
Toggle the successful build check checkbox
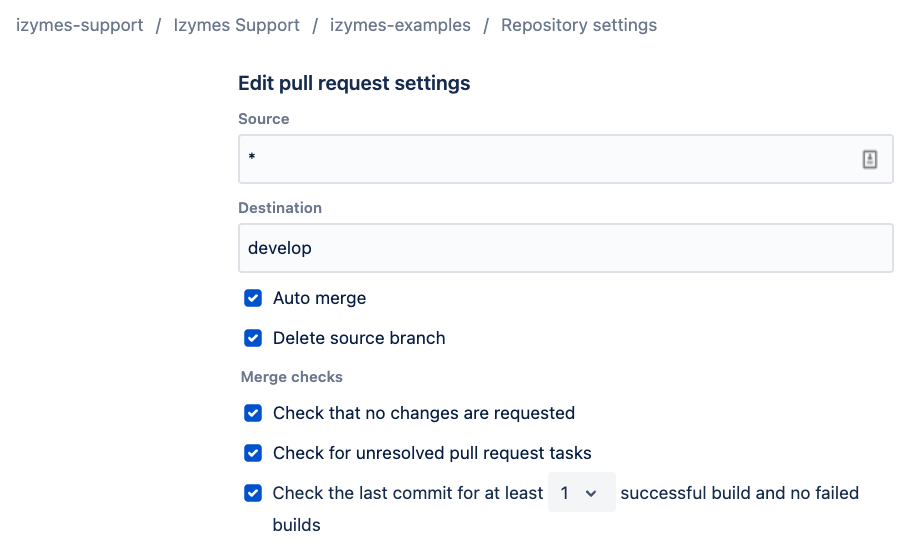pyautogui.click(x=253, y=493)
